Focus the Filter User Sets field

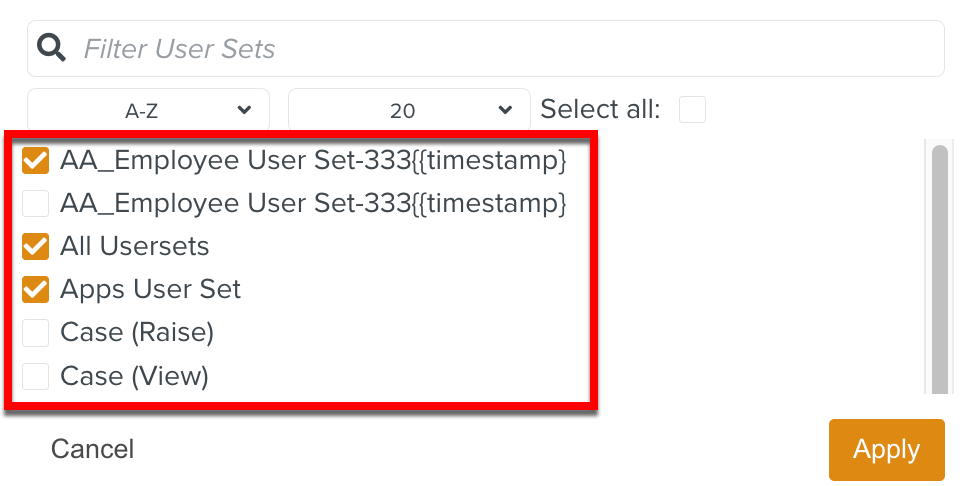(500, 49)
